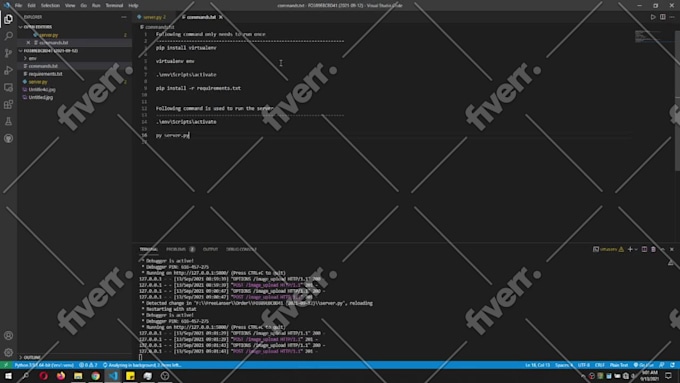The width and height of the screenshot is (680, 383).
Task: Open the Edit menu
Action: point(32,5)
